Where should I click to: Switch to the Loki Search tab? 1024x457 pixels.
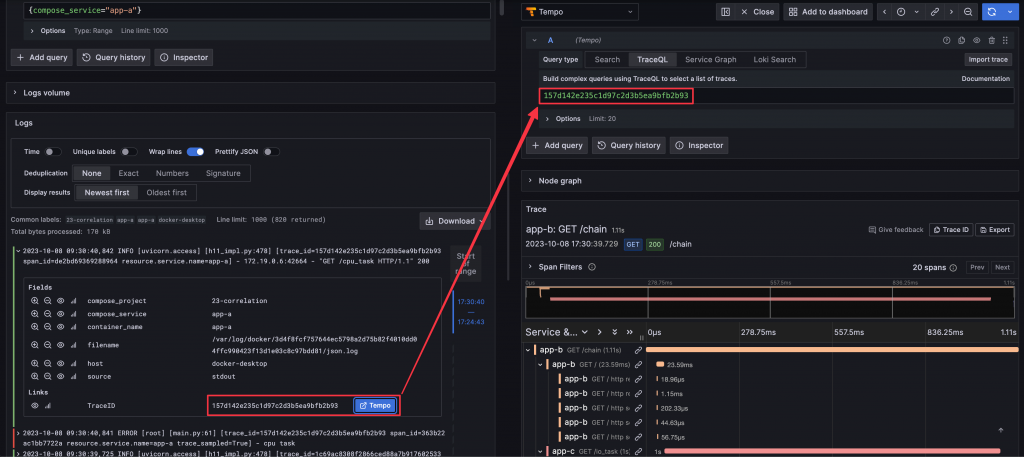(x=775, y=59)
